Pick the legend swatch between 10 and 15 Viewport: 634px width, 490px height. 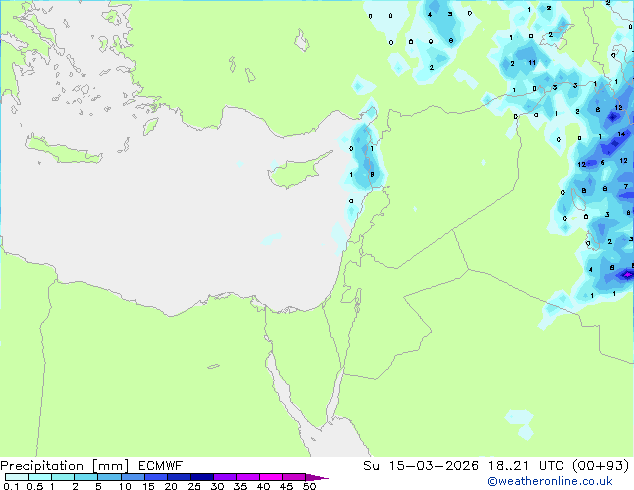pos(132,477)
